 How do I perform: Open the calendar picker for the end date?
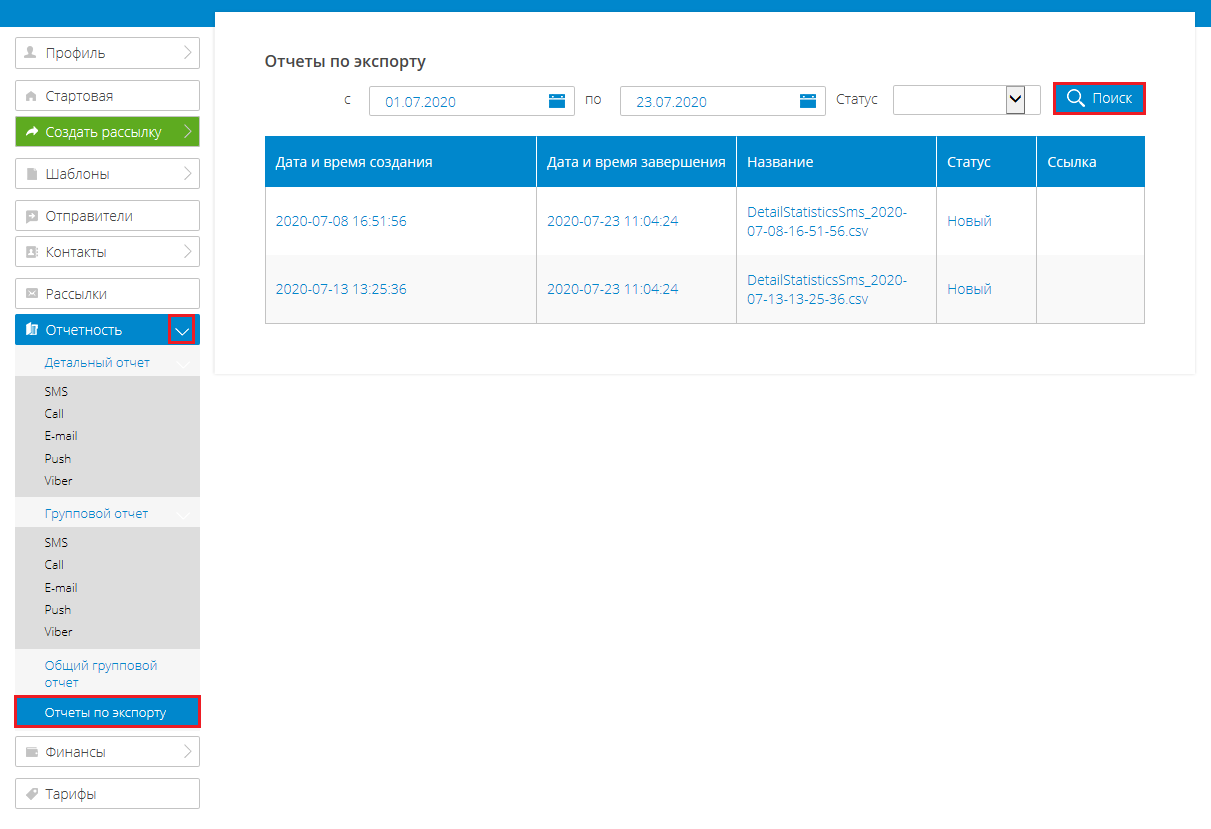[808, 101]
